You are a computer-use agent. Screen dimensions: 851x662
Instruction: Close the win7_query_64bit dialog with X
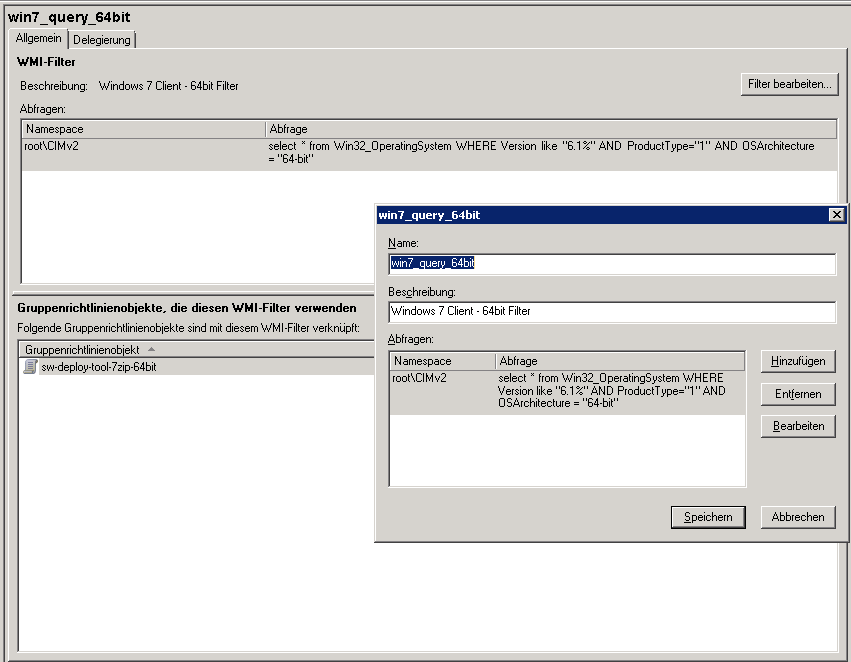pos(836,214)
